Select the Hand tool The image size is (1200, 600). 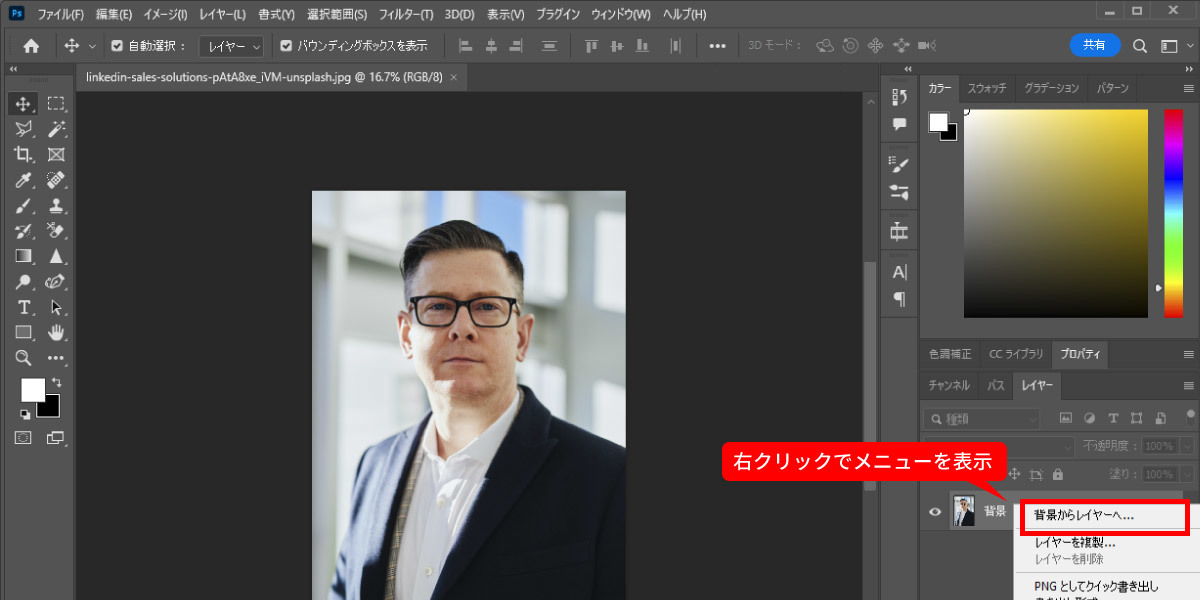pos(57,332)
